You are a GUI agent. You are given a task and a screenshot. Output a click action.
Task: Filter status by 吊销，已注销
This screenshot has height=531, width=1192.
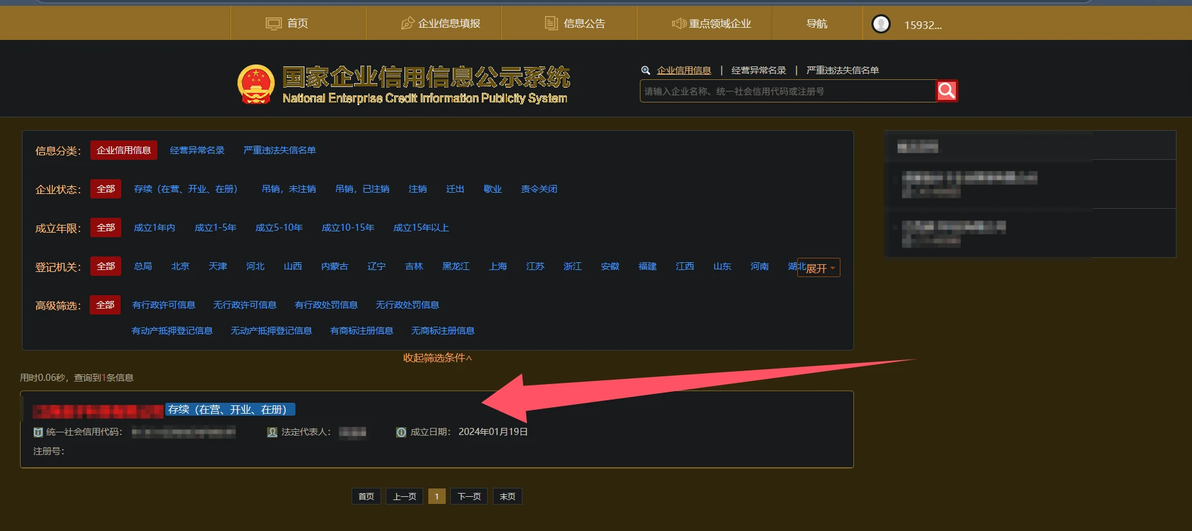(363, 189)
